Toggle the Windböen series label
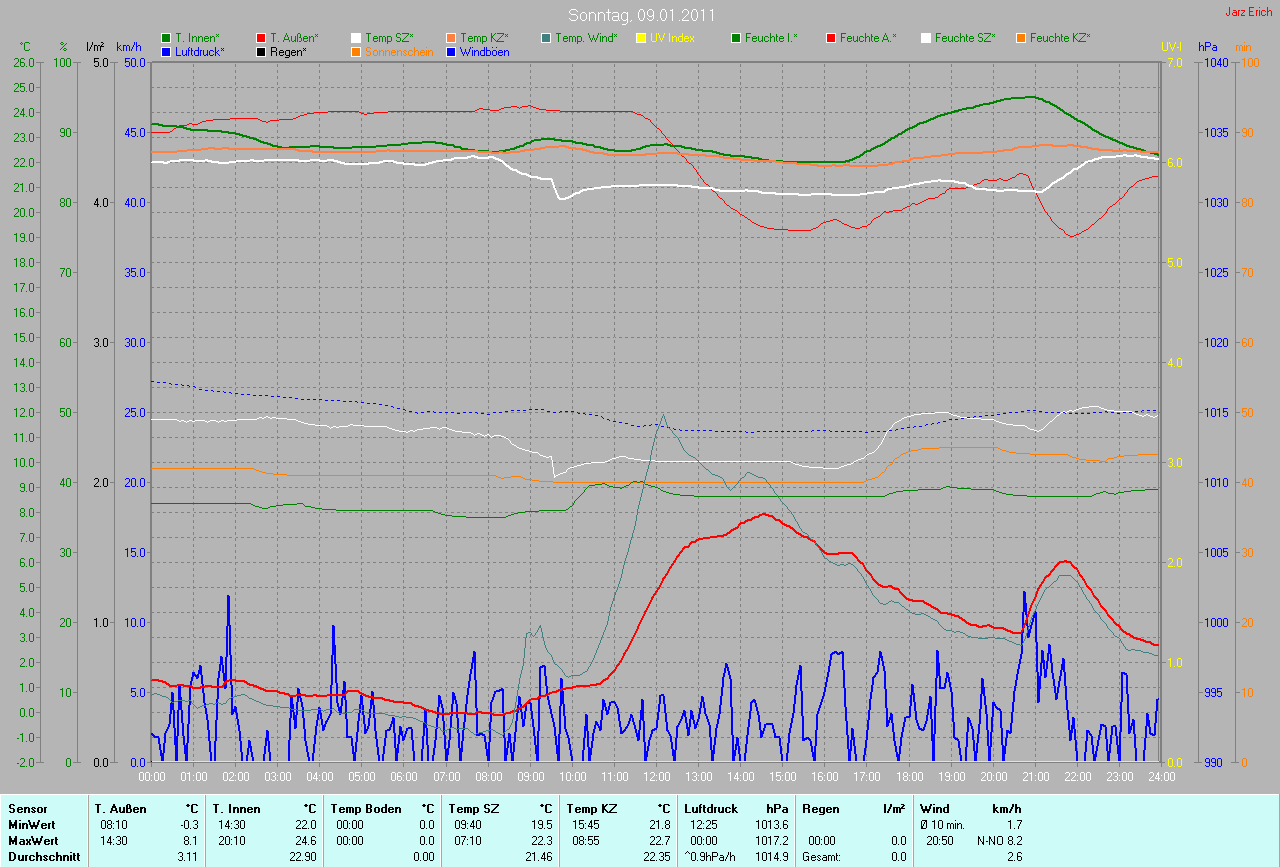The height and width of the screenshot is (867, 1280). [484, 51]
